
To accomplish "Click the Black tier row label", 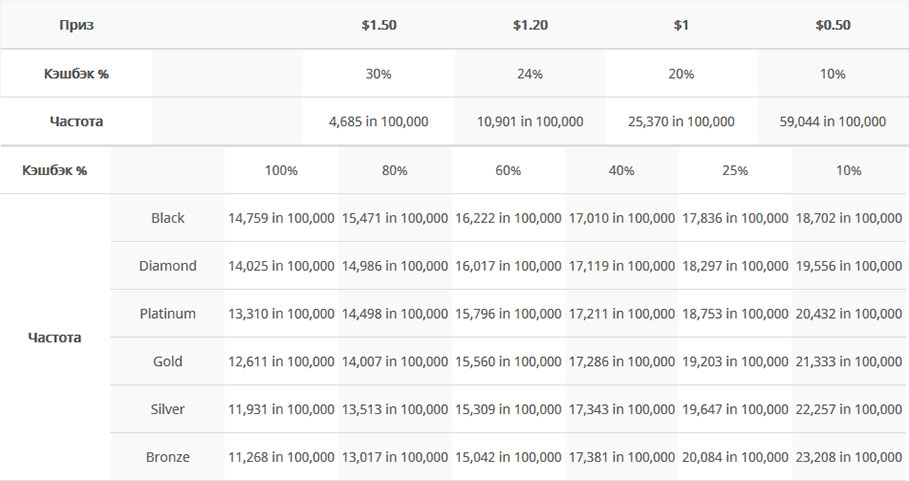I will click(168, 218).
